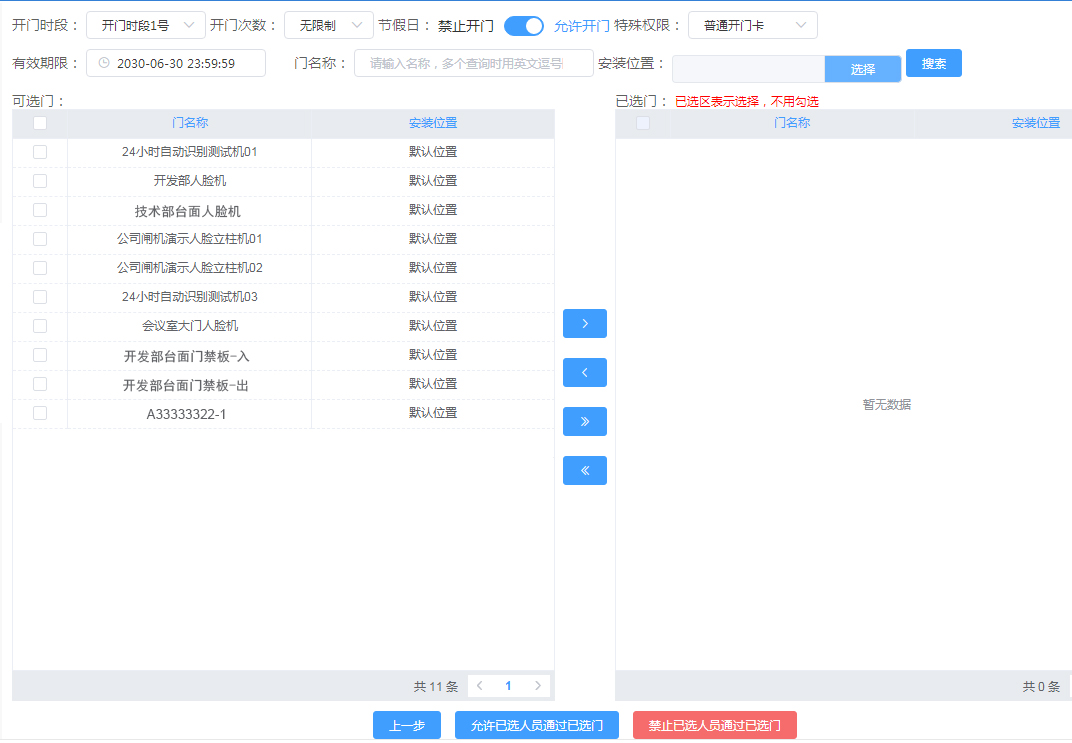Tick the checkbox for A33333322-1
The height and width of the screenshot is (743, 1072).
(40, 413)
